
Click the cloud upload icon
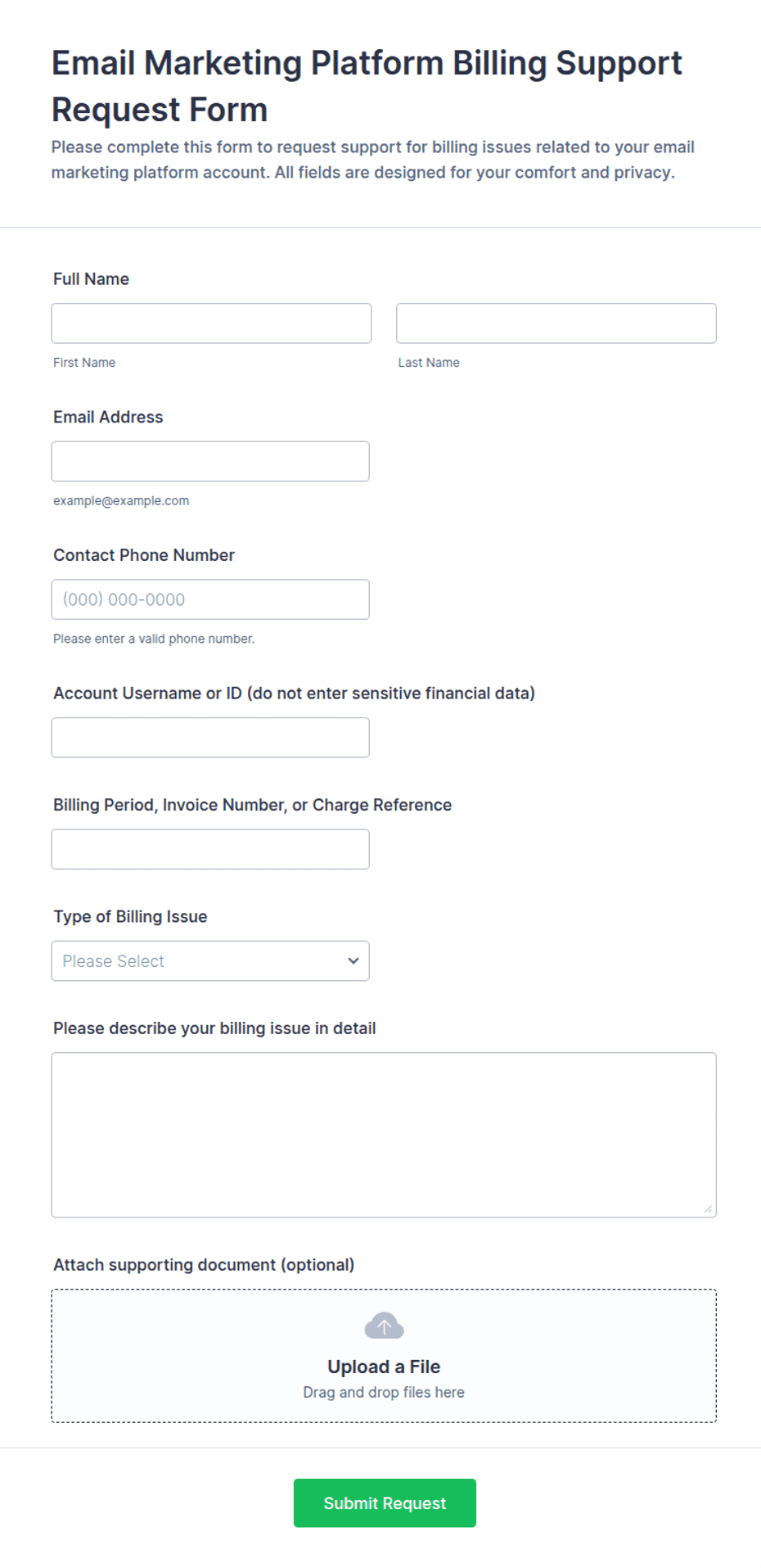coord(384,1326)
